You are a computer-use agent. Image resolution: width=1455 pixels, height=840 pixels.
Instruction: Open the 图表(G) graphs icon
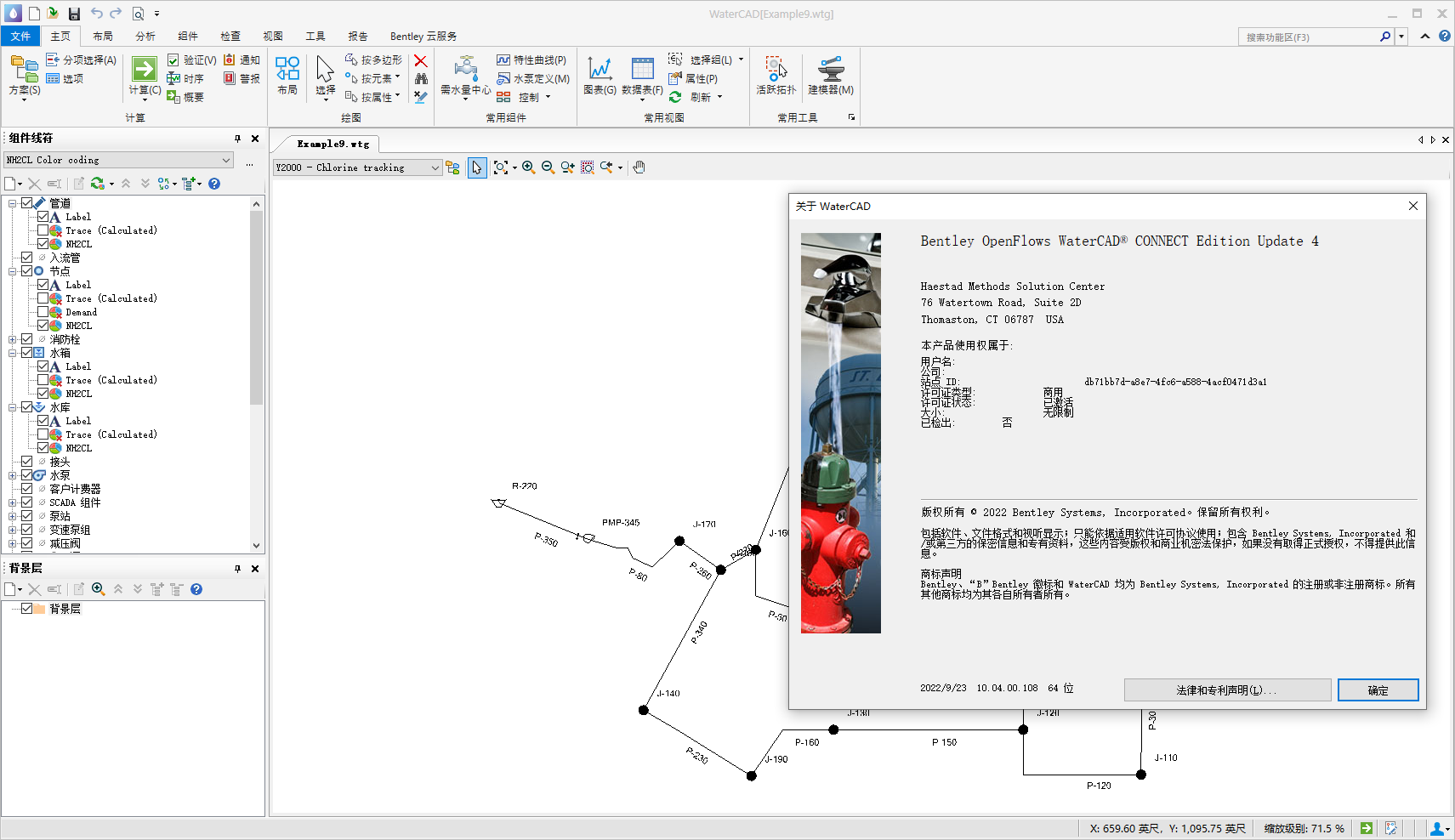600,68
